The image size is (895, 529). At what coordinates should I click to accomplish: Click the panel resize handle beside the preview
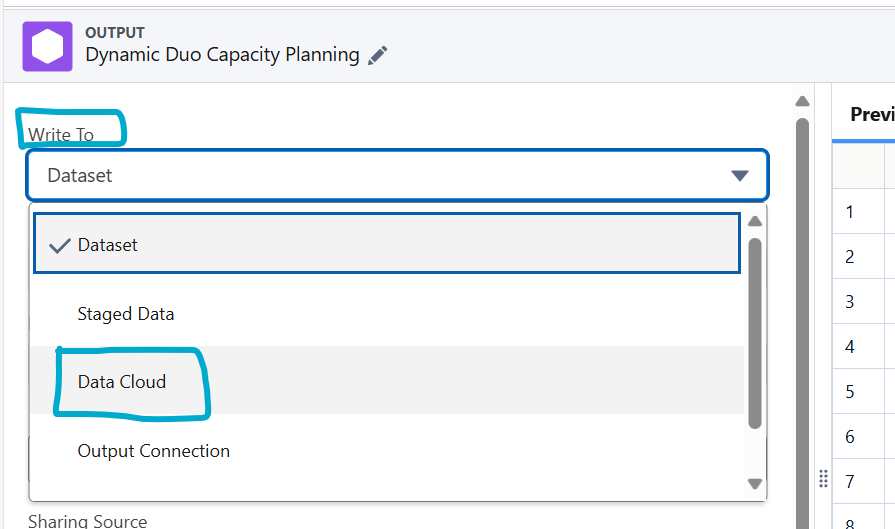(x=823, y=478)
